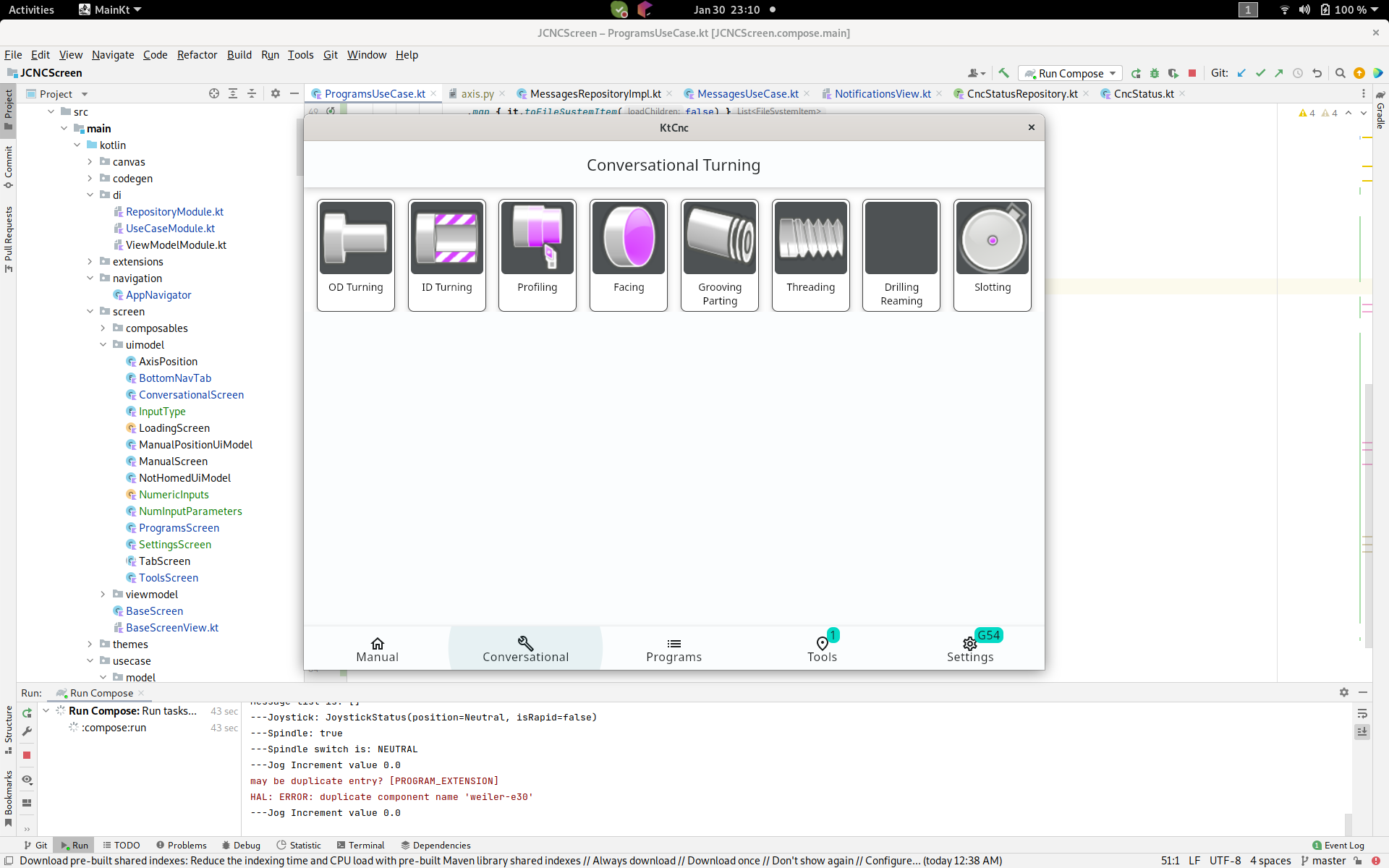Collapse all in Project panel
This screenshot has height=868, width=1389.
[x=252, y=94]
